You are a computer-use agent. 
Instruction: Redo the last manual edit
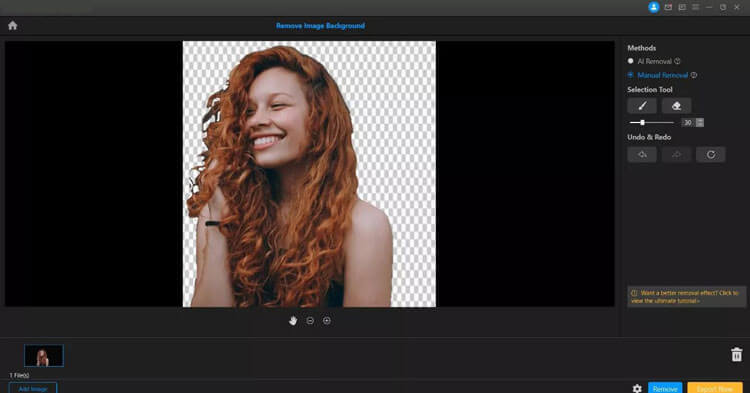pyautogui.click(x=676, y=154)
